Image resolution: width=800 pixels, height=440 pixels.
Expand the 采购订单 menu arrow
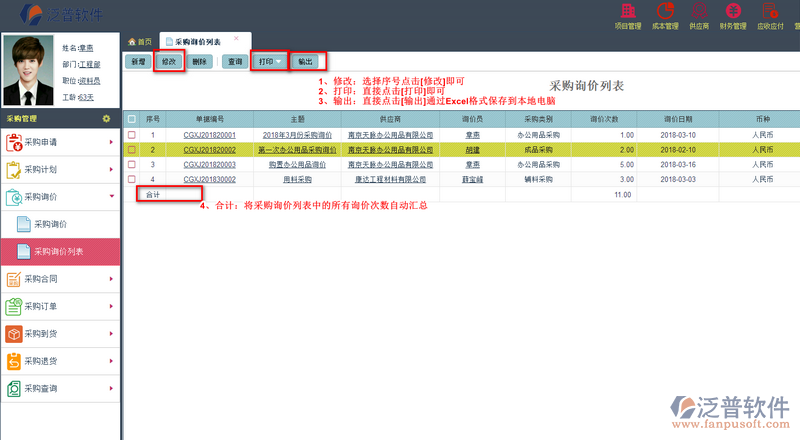tap(111, 306)
